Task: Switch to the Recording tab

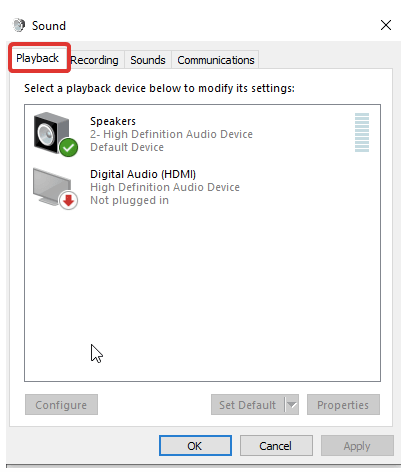Action: coord(95,60)
